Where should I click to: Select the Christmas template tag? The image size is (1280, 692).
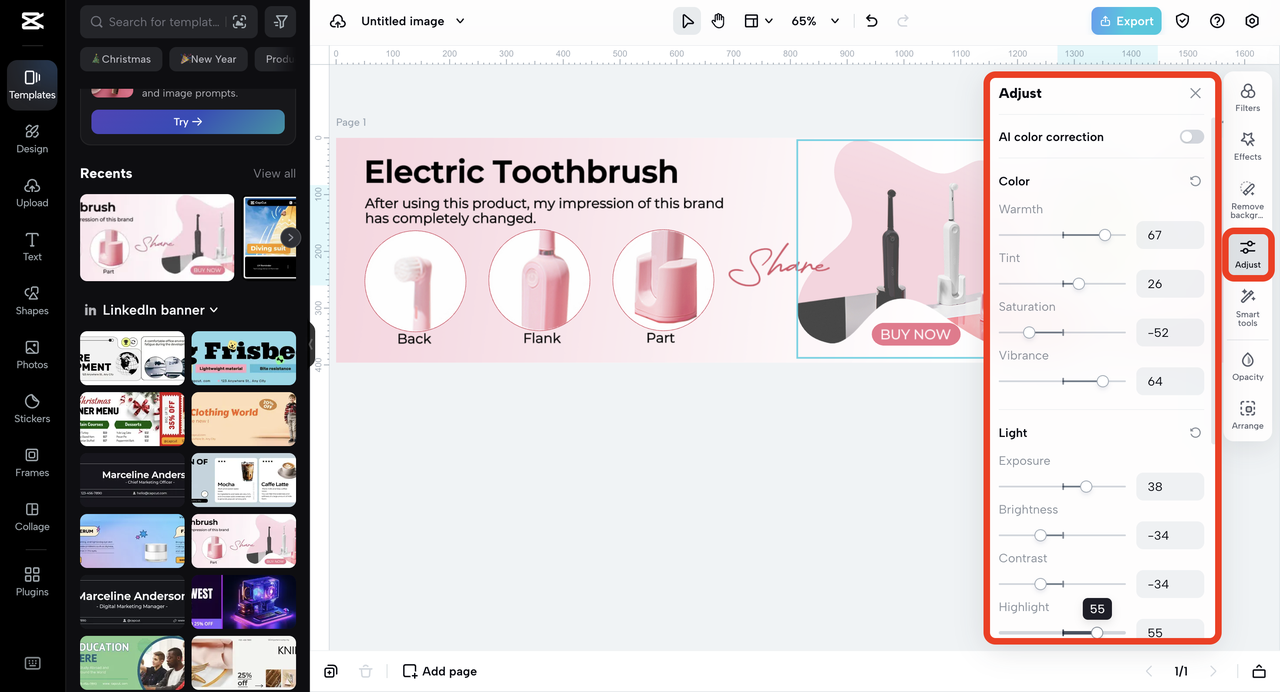(x=121, y=59)
